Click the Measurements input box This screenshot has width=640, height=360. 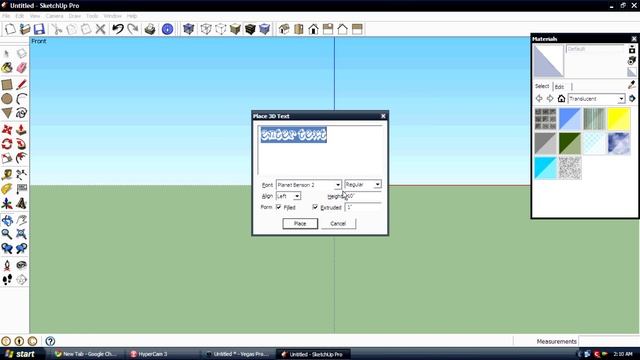click(x=609, y=341)
